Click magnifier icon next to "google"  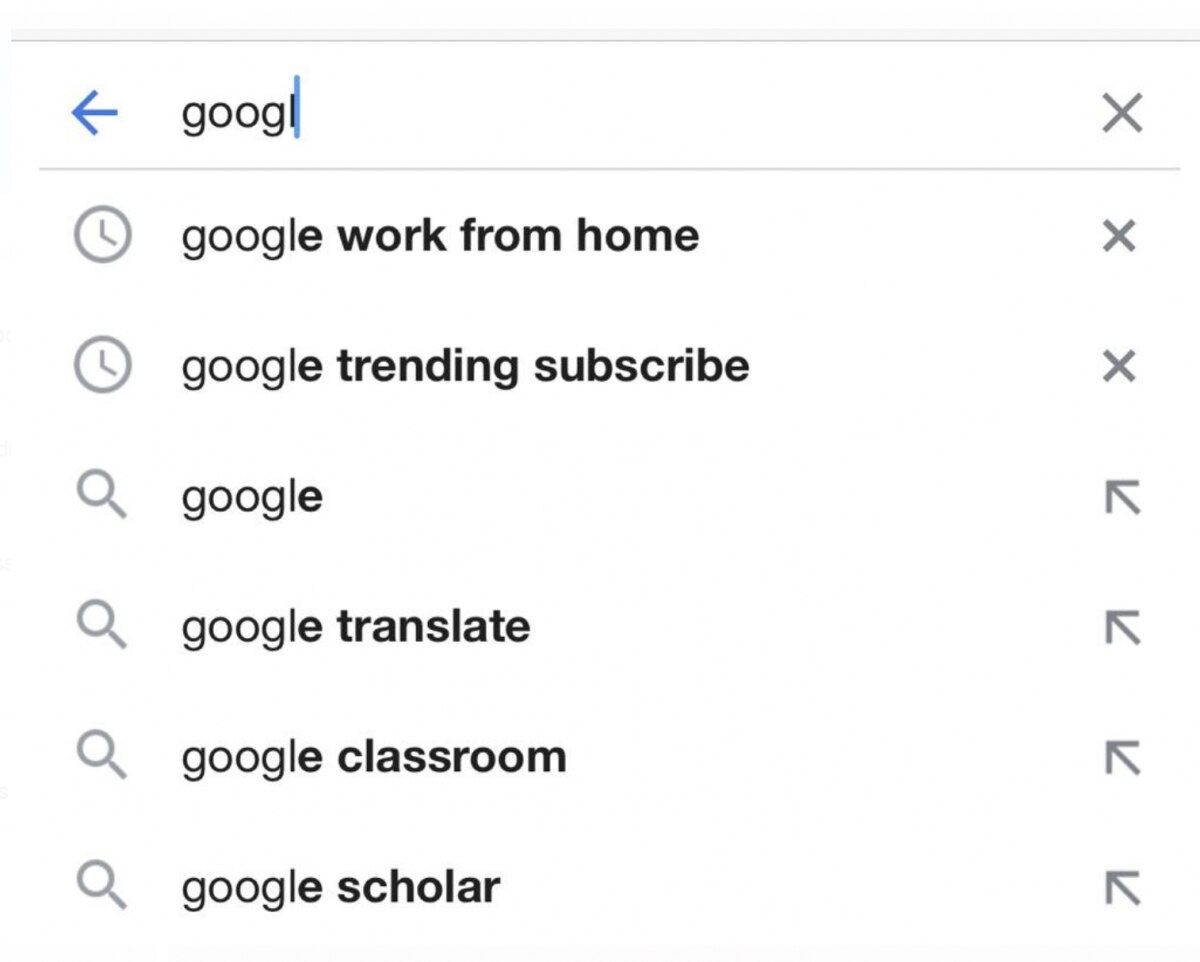click(102, 496)
